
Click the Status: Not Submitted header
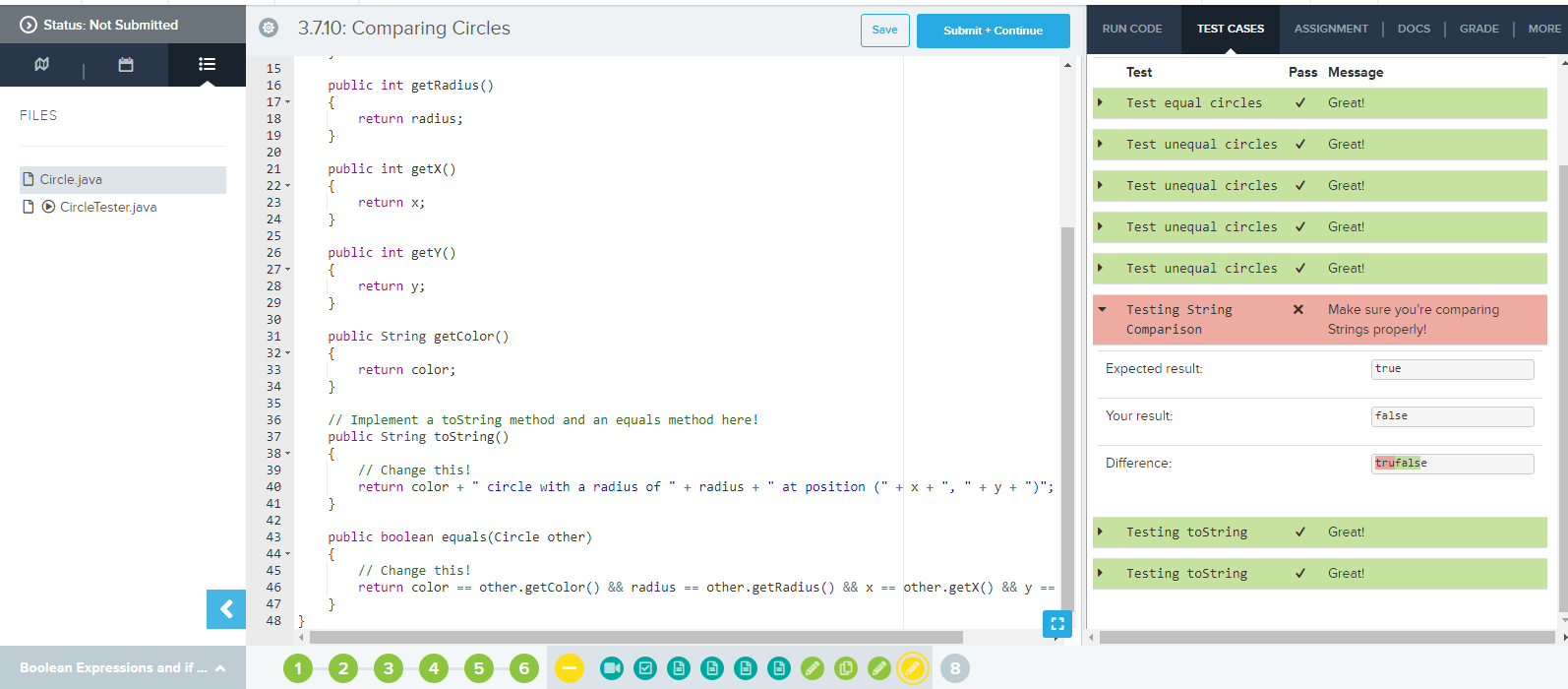(x=123, y=25)
